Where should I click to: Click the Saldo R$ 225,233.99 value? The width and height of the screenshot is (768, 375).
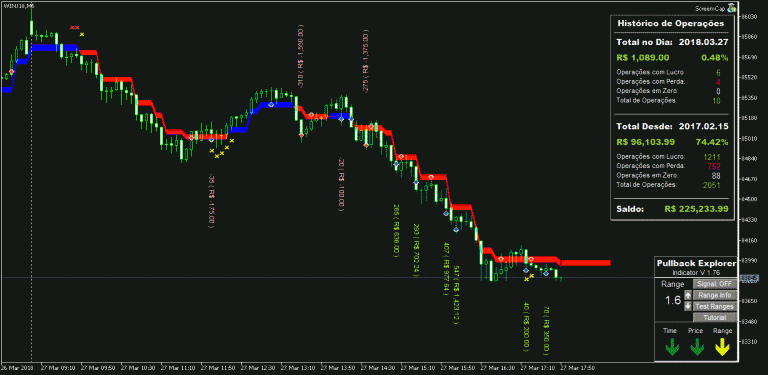point(696,209)
